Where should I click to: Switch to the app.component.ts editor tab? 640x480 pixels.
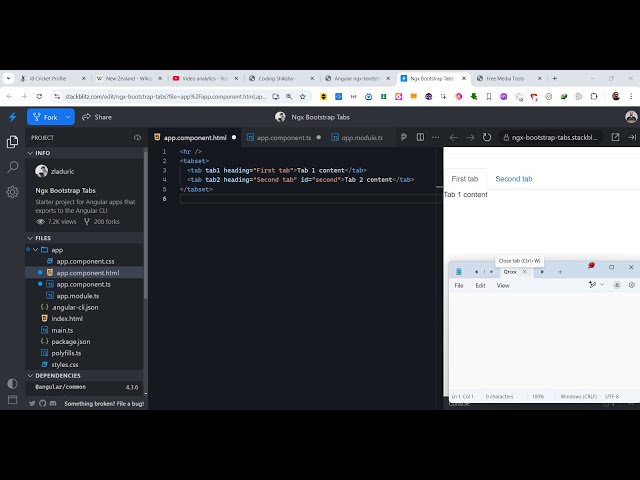coord(283,137)
